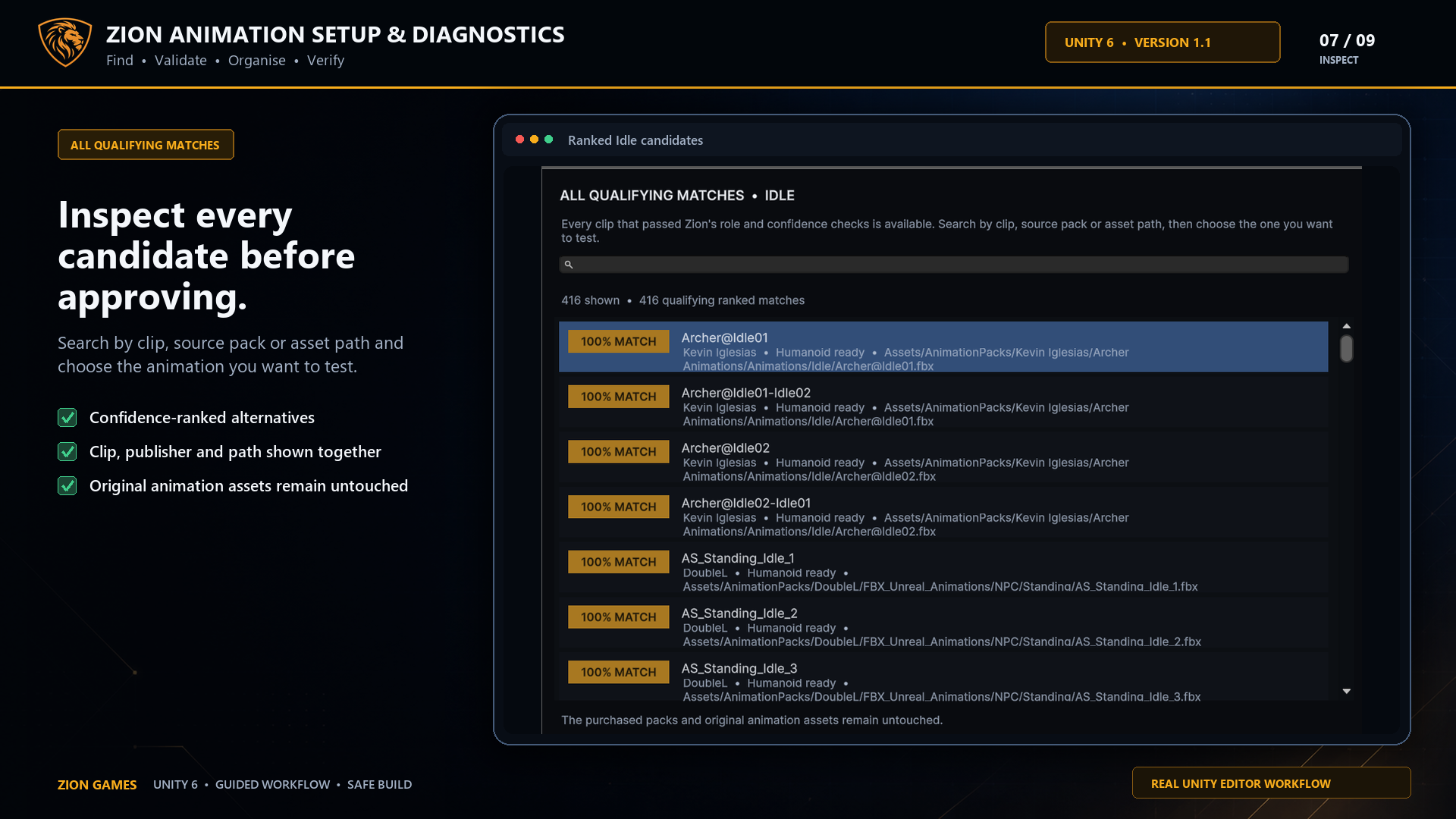Click the All Qualifying Matches • Idle heading

[x=677, y=196]
